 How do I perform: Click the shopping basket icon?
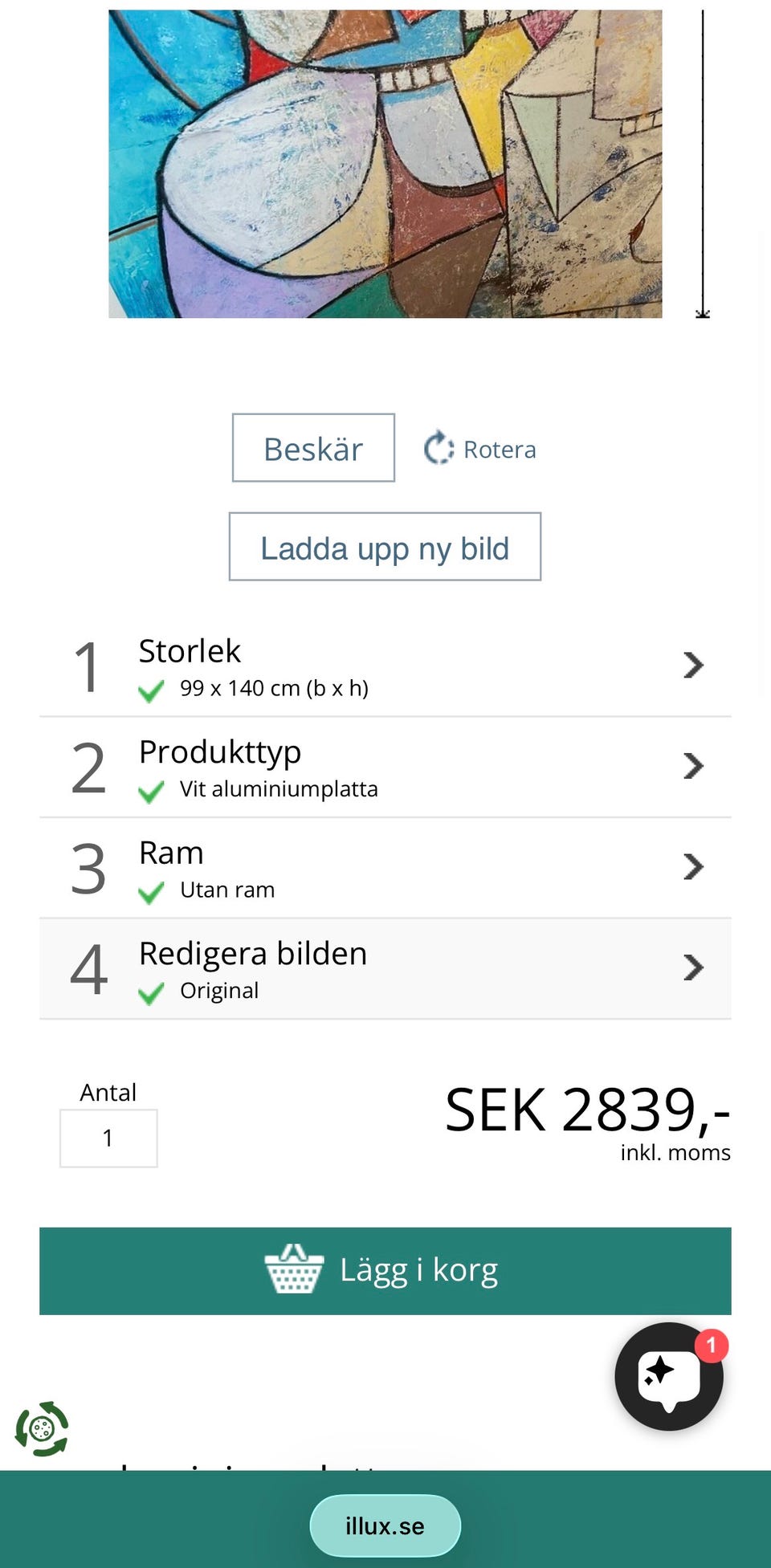(294, 1269)
